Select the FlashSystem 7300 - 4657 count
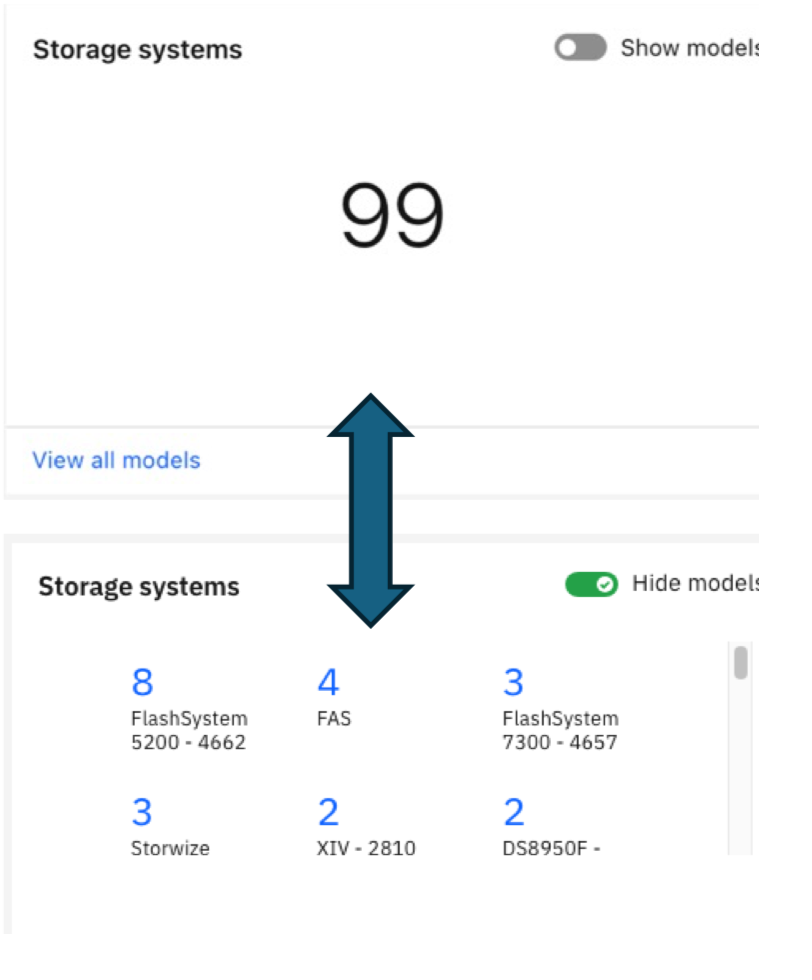Viewport: 812px width, 980px height. 513,682
